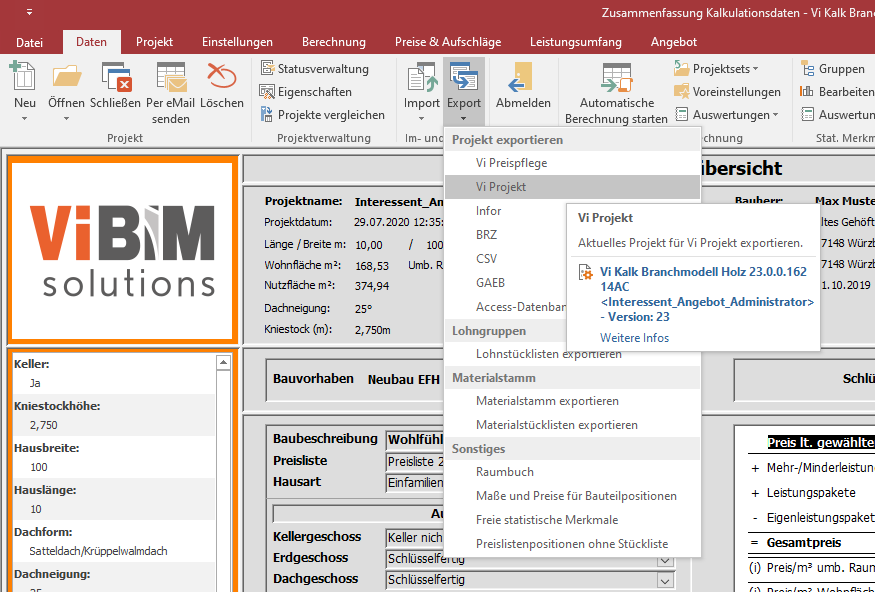The height and width of the screenshot is (592, 875).
Task: Click the Import icon
Action: click(x=422, y=77)
